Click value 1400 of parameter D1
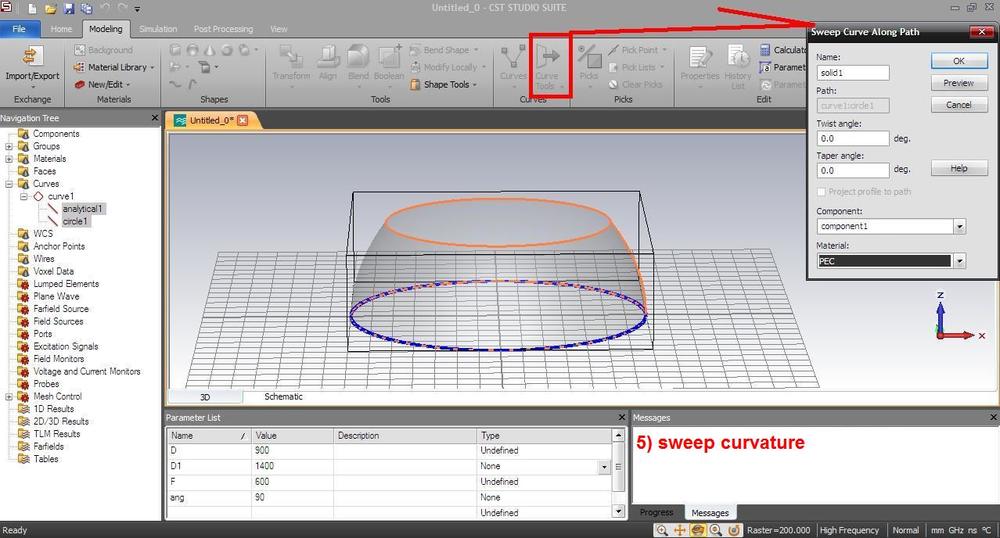This screenshot has width=1000, height=538. pos(265,467)
